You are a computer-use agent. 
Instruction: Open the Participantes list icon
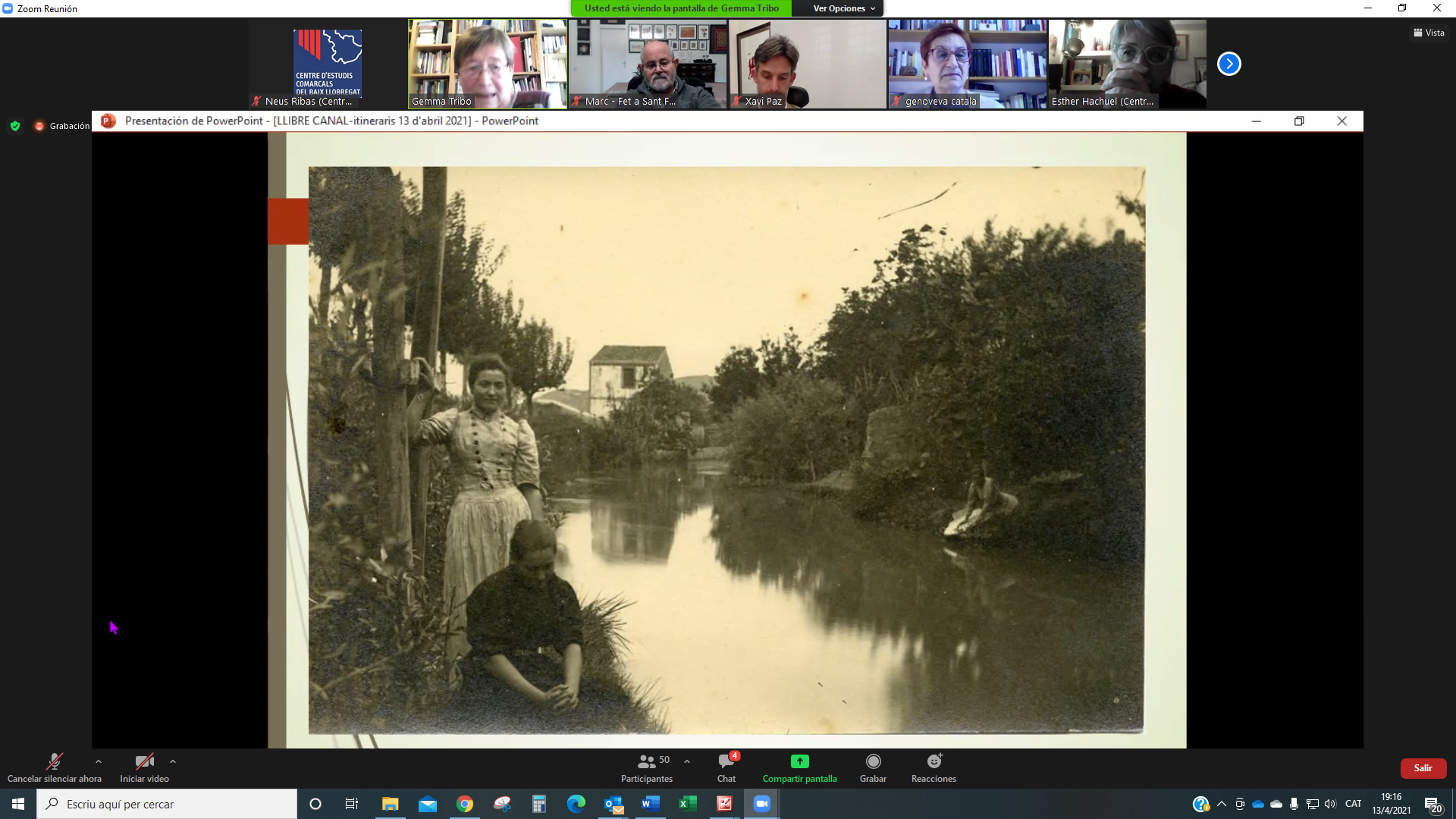pyautogui.click(x=646, y=761)
